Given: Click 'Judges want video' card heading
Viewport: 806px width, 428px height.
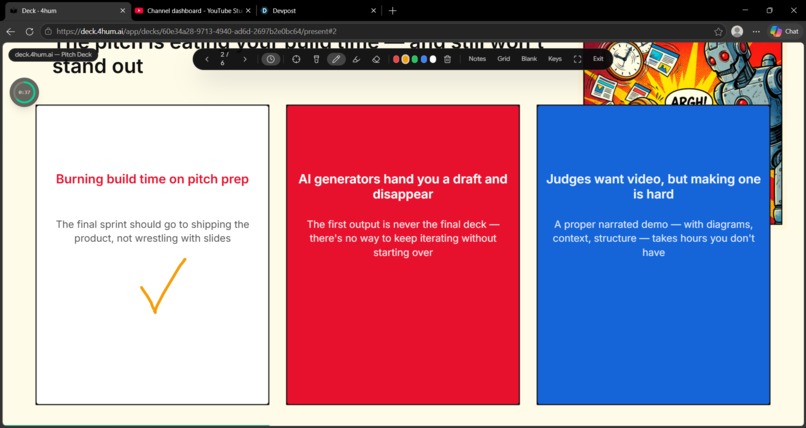Looking at the screenshot, I should [653, 187].
